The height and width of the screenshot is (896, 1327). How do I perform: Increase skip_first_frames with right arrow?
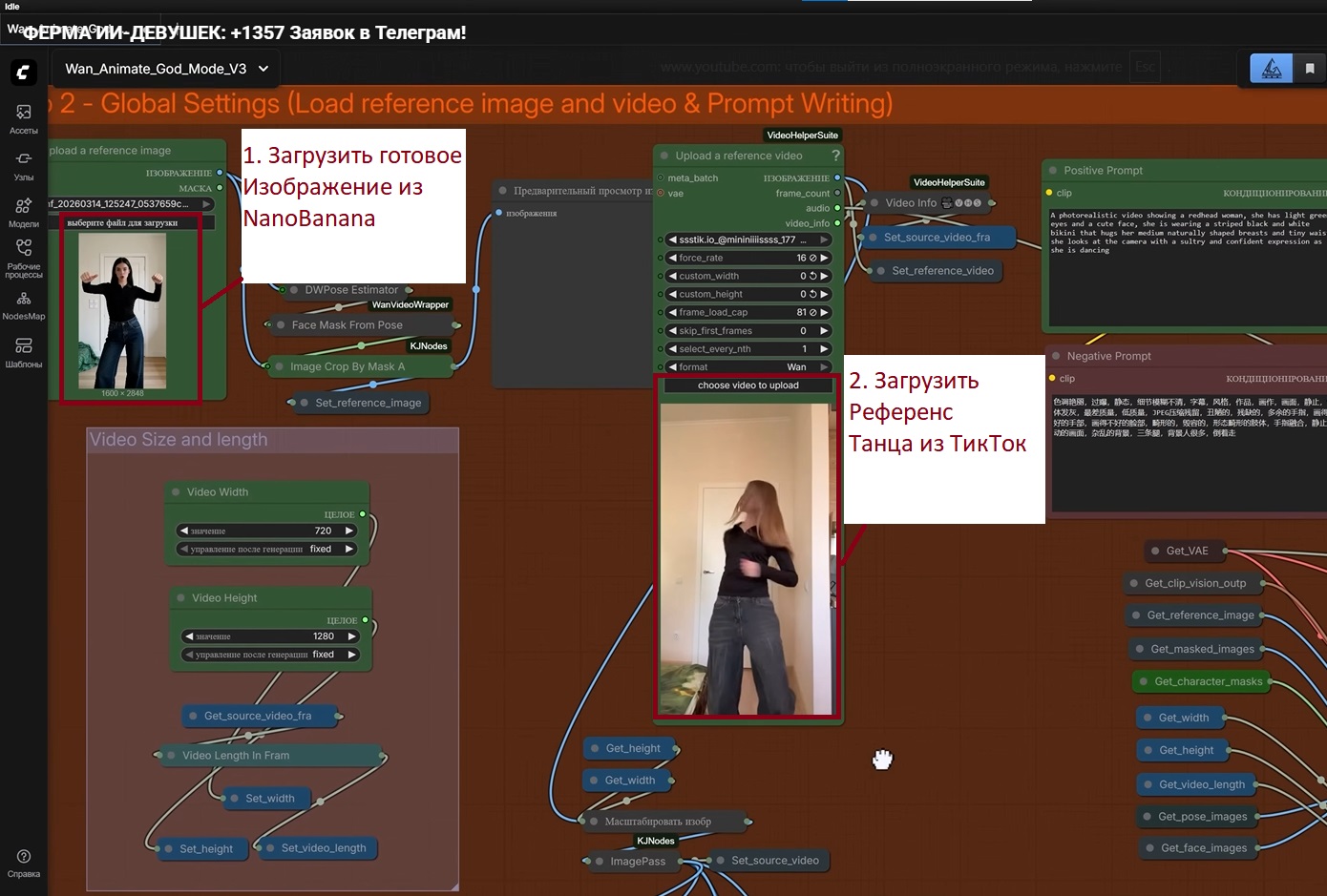[824, 331]
